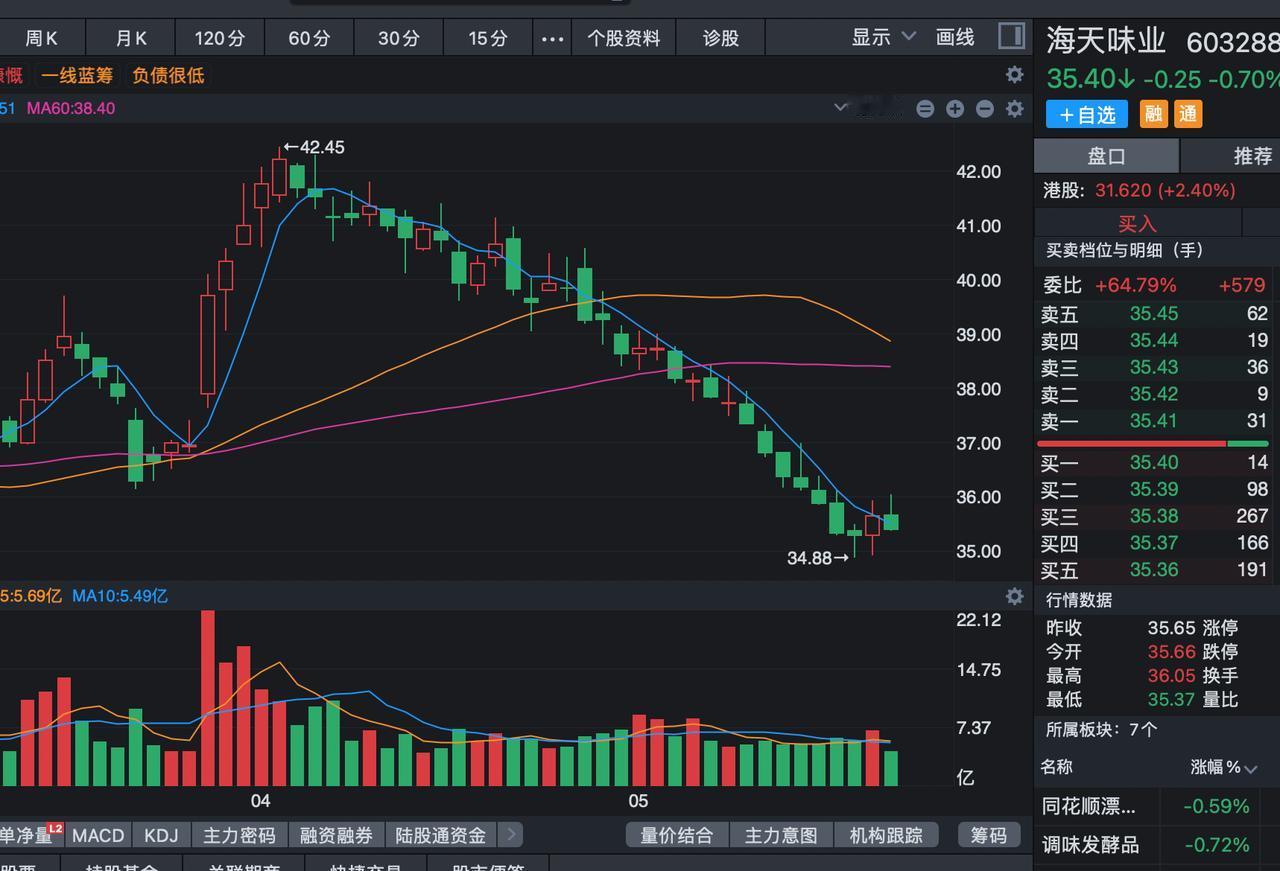Click the red-green buy/sell ratio bar
1280x871 pixels.
[1153, 443]
